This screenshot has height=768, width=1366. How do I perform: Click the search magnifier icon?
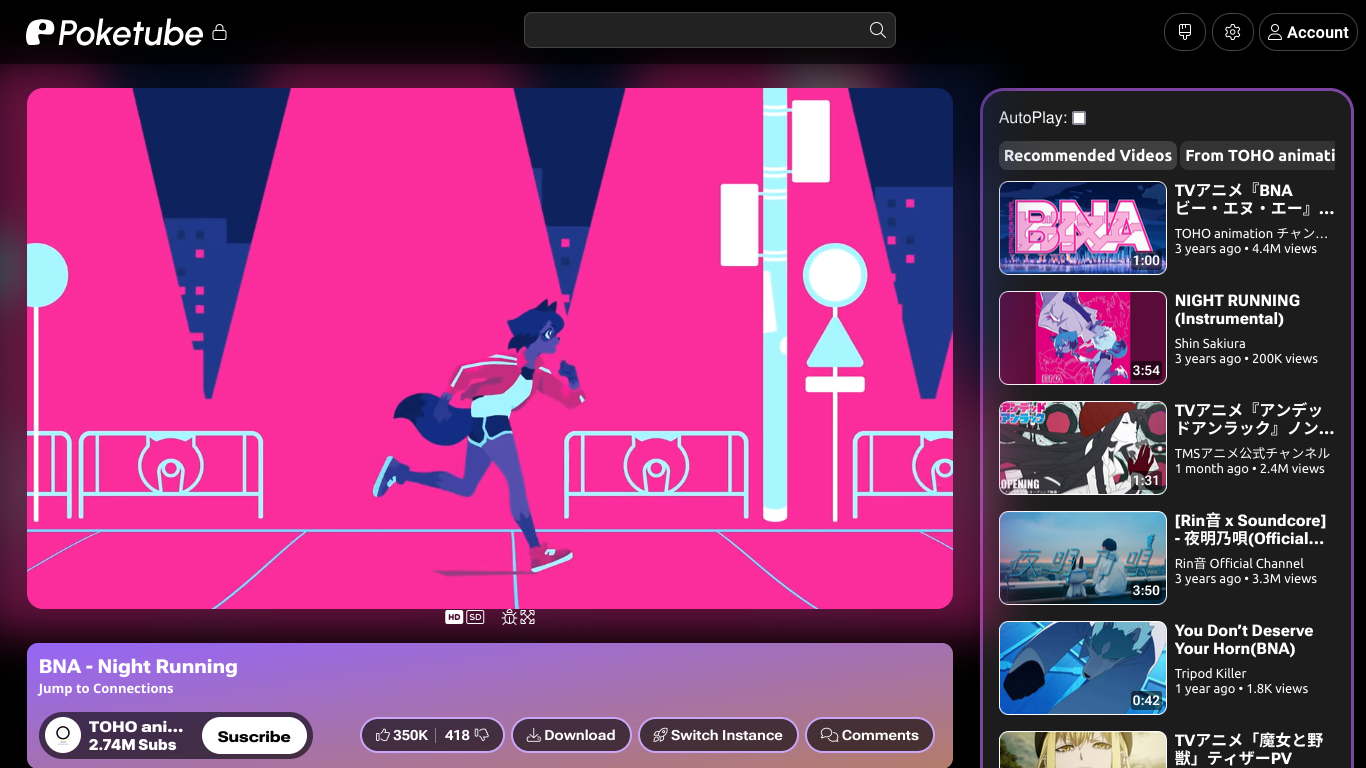(x=877, y=30)
